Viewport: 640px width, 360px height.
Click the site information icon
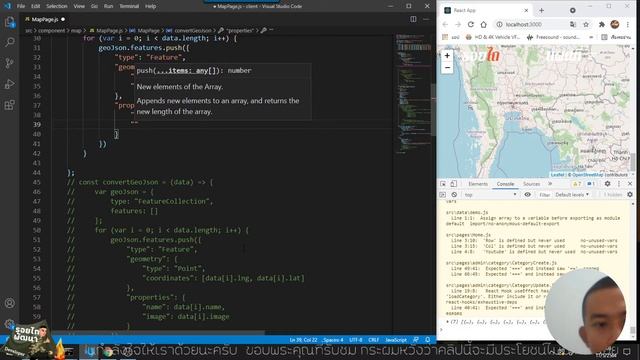[499, 24]
